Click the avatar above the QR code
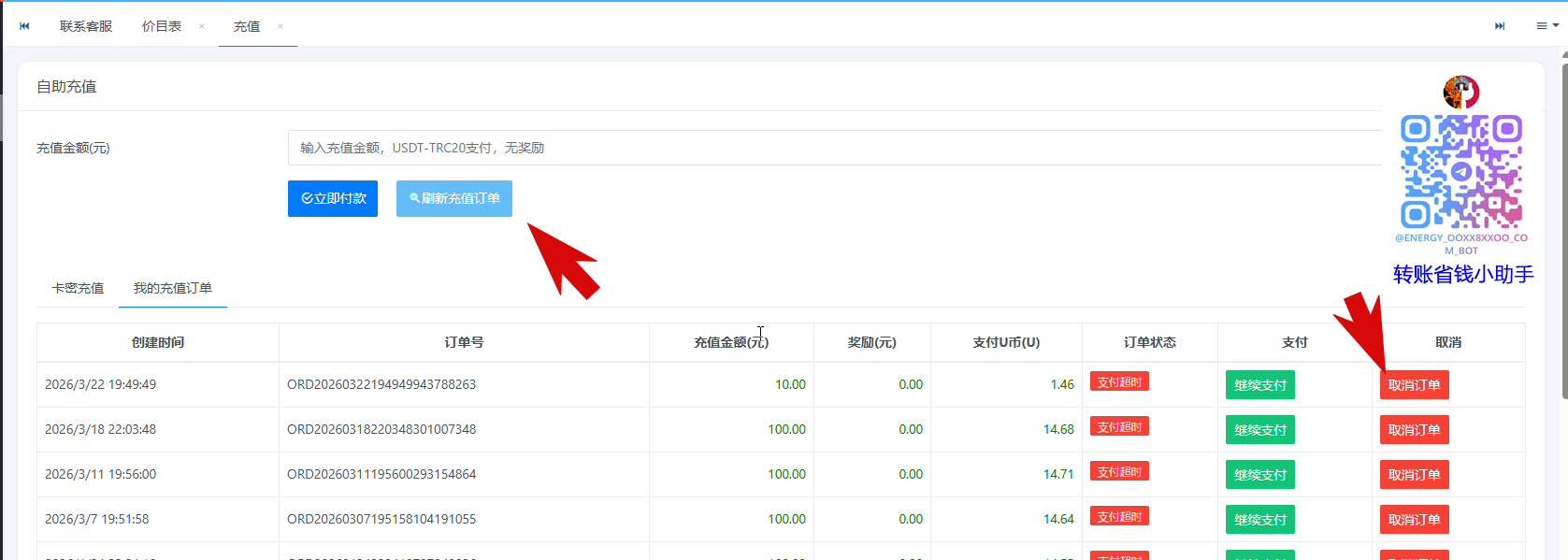This screenshot has height=560, width=1568. coord(1461,93)
